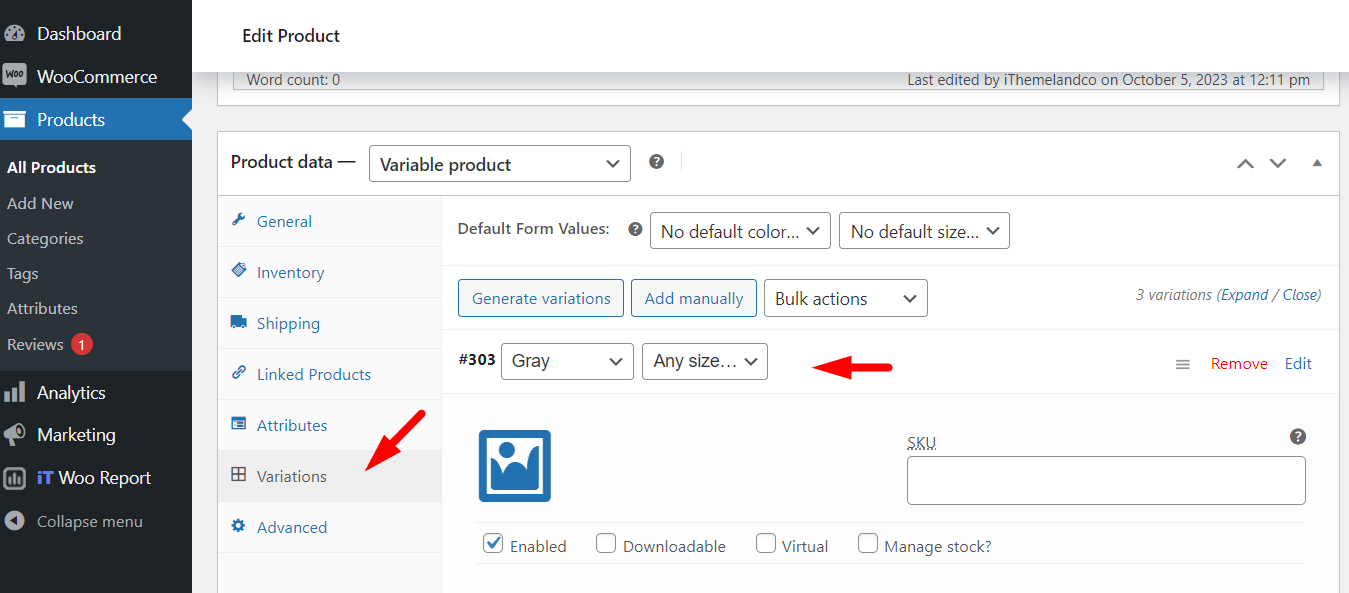Open the Bulk actions dropdown
The width and height of the screenshot is (1349, 593).
pyautogui.click(x=845, y=298)
